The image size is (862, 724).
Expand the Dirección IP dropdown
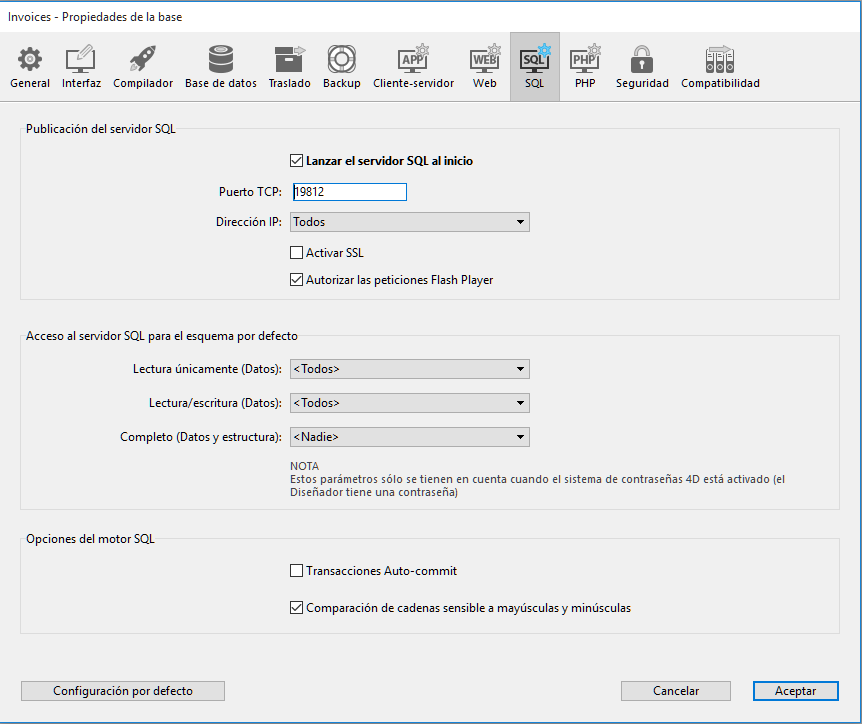tap(410, 222)
